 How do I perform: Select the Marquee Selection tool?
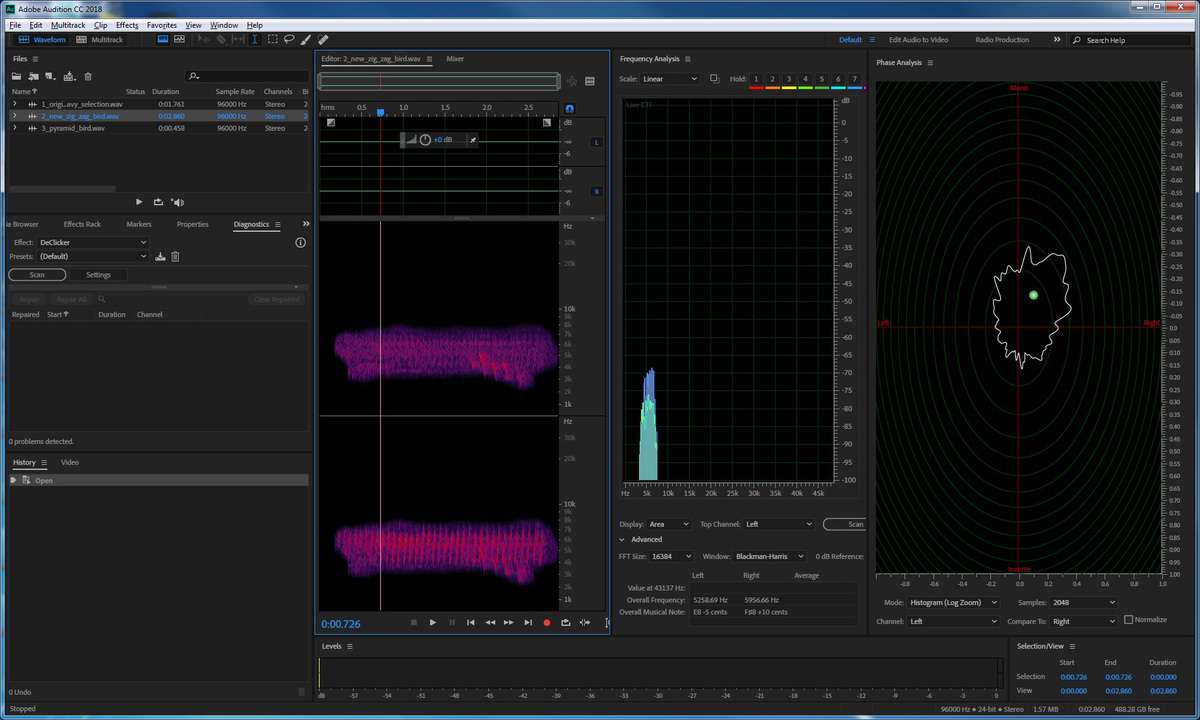coord(272,40)
